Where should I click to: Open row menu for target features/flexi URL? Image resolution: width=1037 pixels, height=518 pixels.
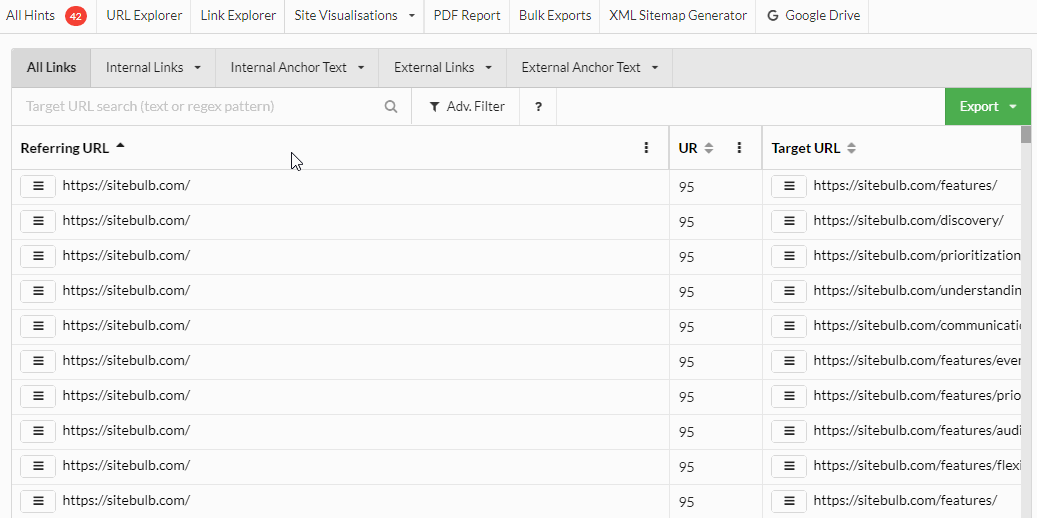tap(789, 466)
